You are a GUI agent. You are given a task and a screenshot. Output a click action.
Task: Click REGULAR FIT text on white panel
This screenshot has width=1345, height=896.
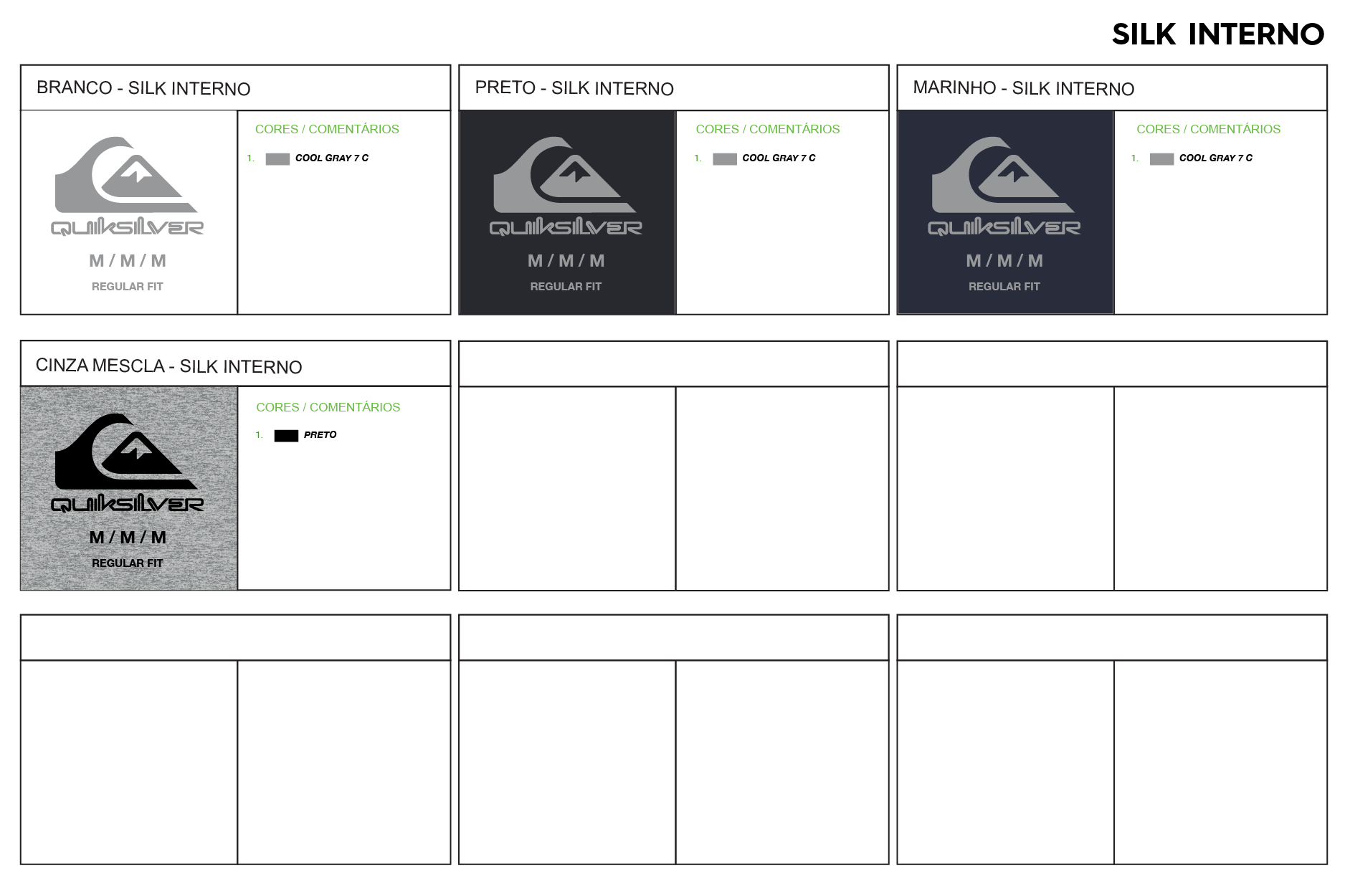pos(128,287)
